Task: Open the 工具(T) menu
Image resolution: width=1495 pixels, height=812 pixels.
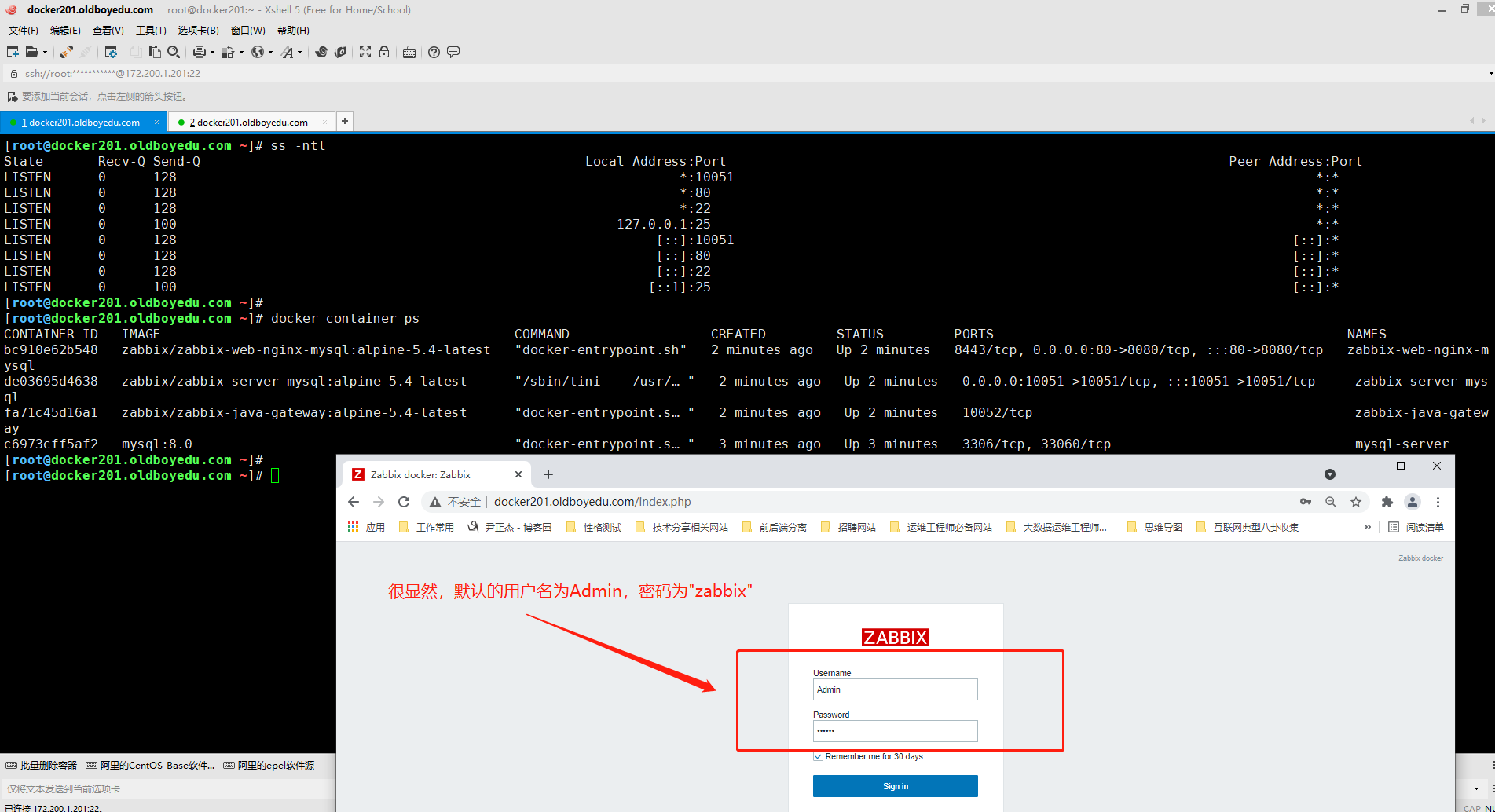Action: 151,31
